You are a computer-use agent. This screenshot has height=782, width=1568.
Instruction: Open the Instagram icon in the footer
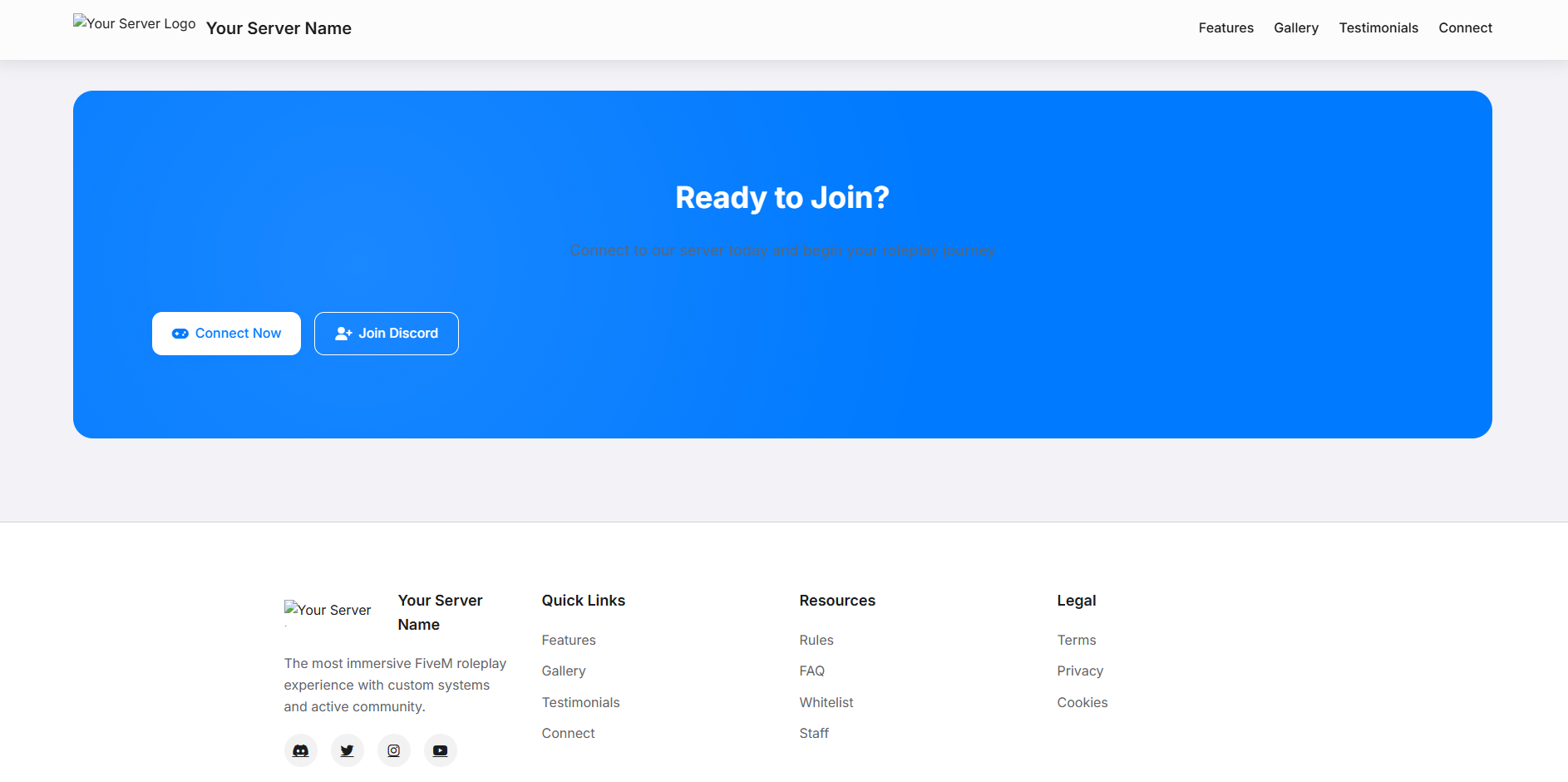coord(393,750)
